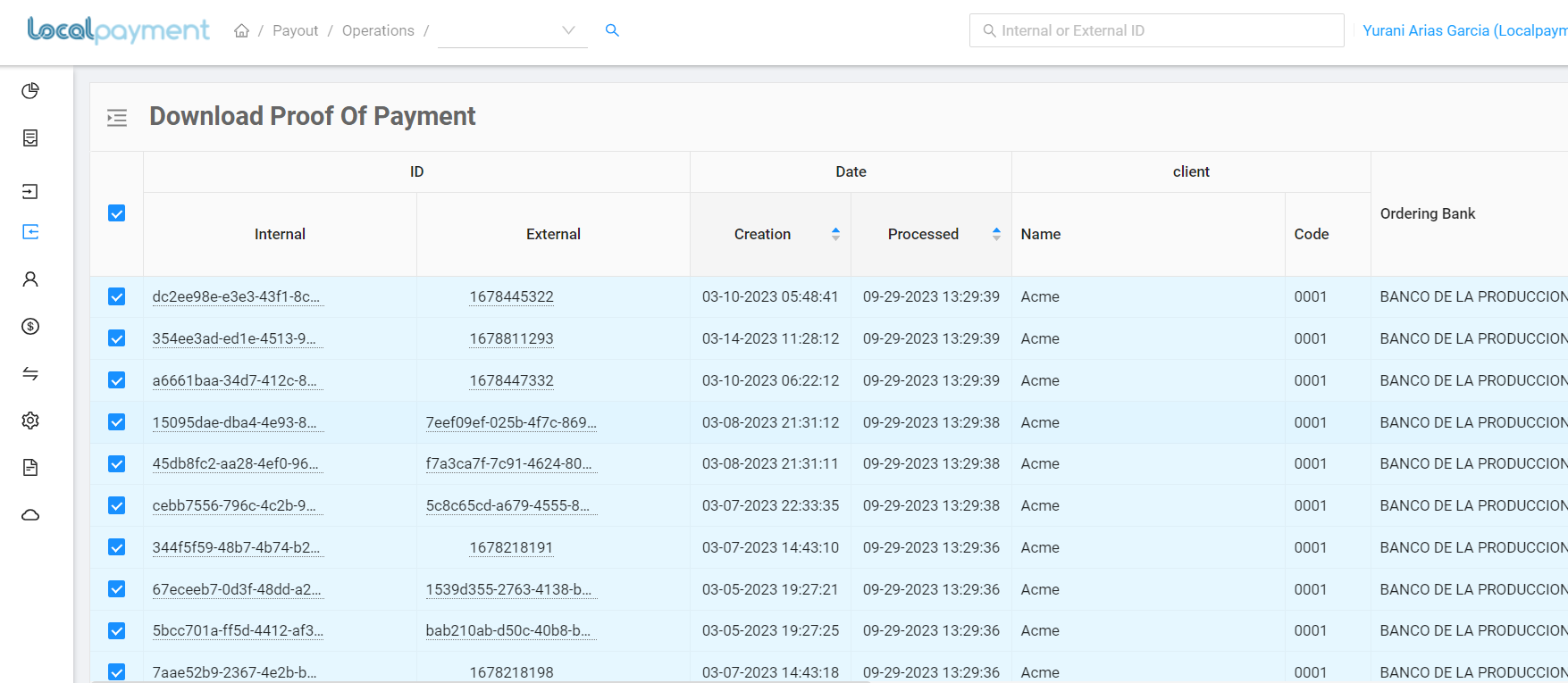The image size is (1568, 683).
Task: Open the cloud sidebar icon
Action: [30, 515]
